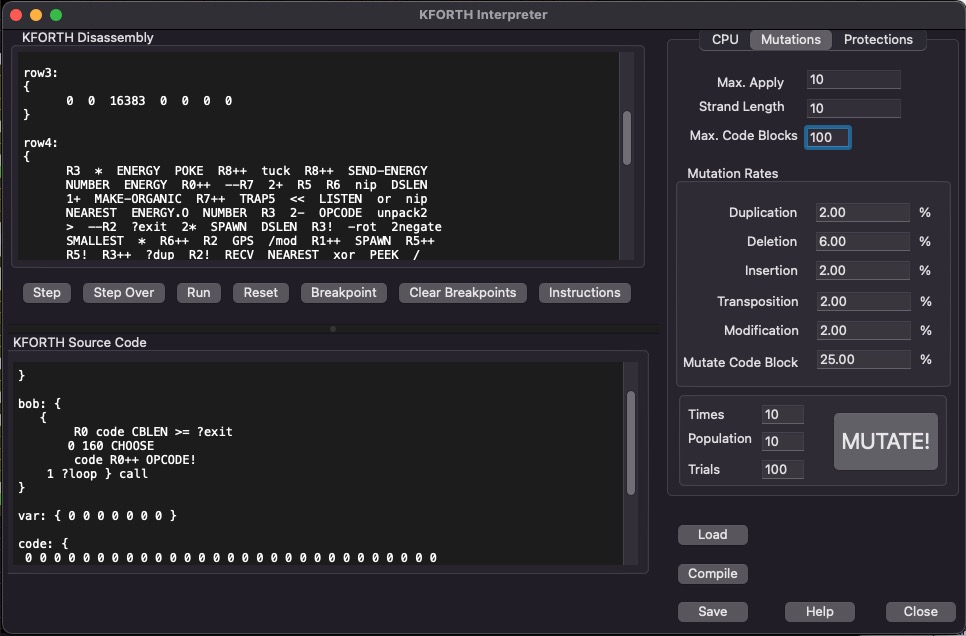
Task: Click the splitter handle between the panes
Action: click(x=333, y=329)
